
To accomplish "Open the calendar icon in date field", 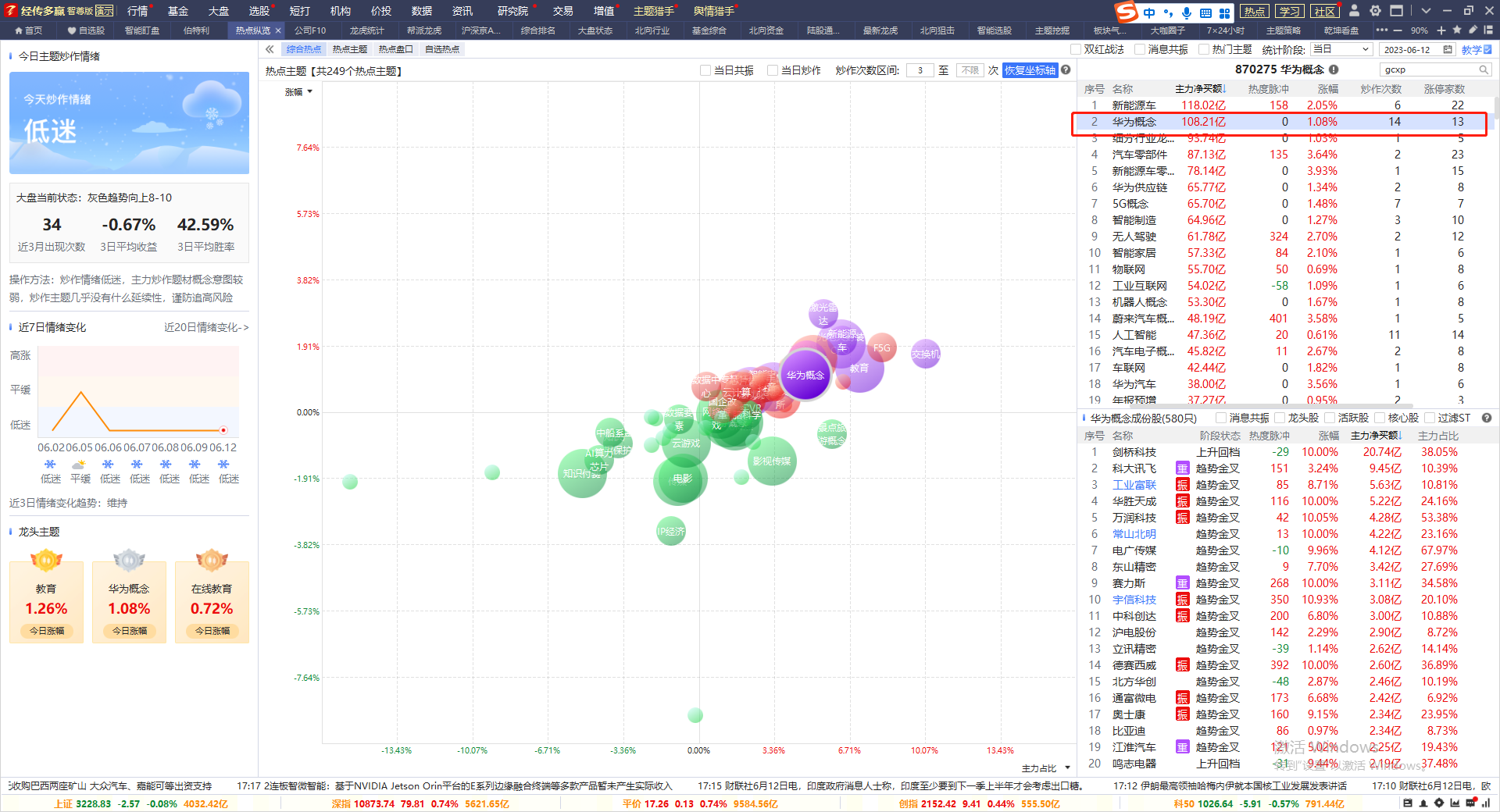I will click(1447, 49).
